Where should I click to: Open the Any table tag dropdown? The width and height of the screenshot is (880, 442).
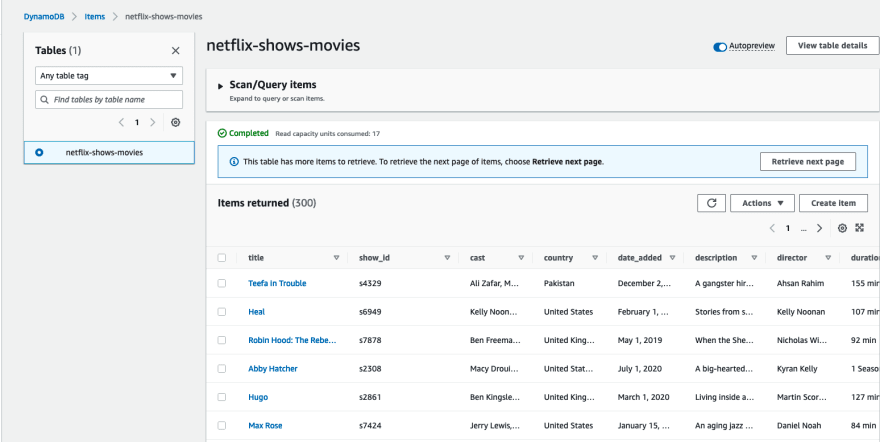[x=109, y=75]
